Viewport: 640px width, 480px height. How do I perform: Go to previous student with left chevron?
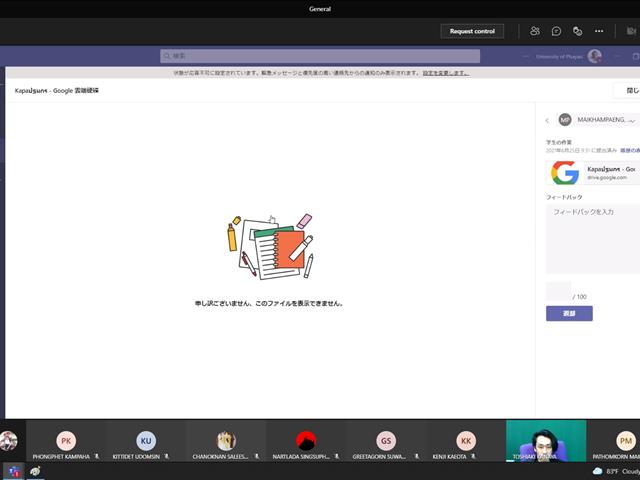point(547,120)
